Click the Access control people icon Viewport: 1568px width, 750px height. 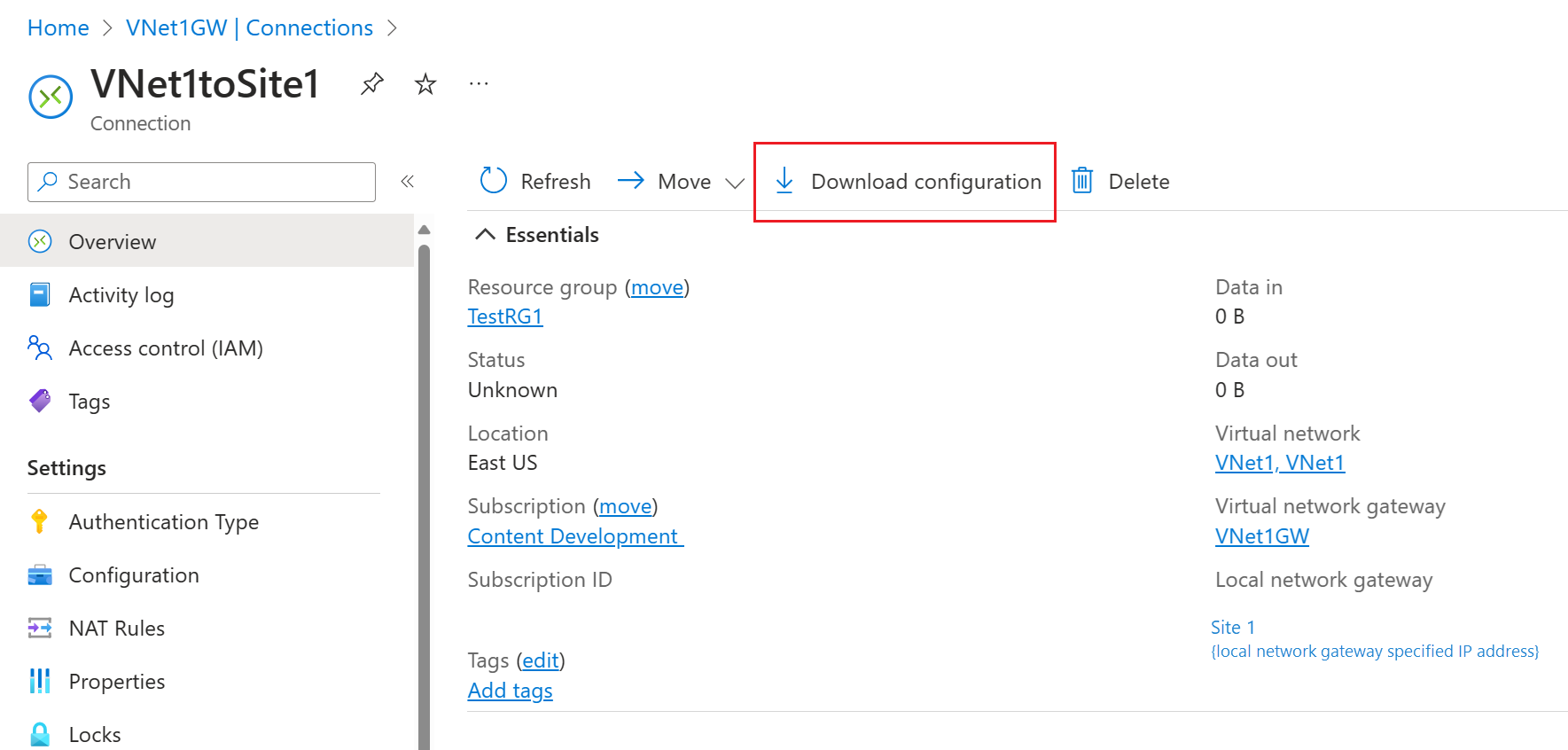pos(40,348)
